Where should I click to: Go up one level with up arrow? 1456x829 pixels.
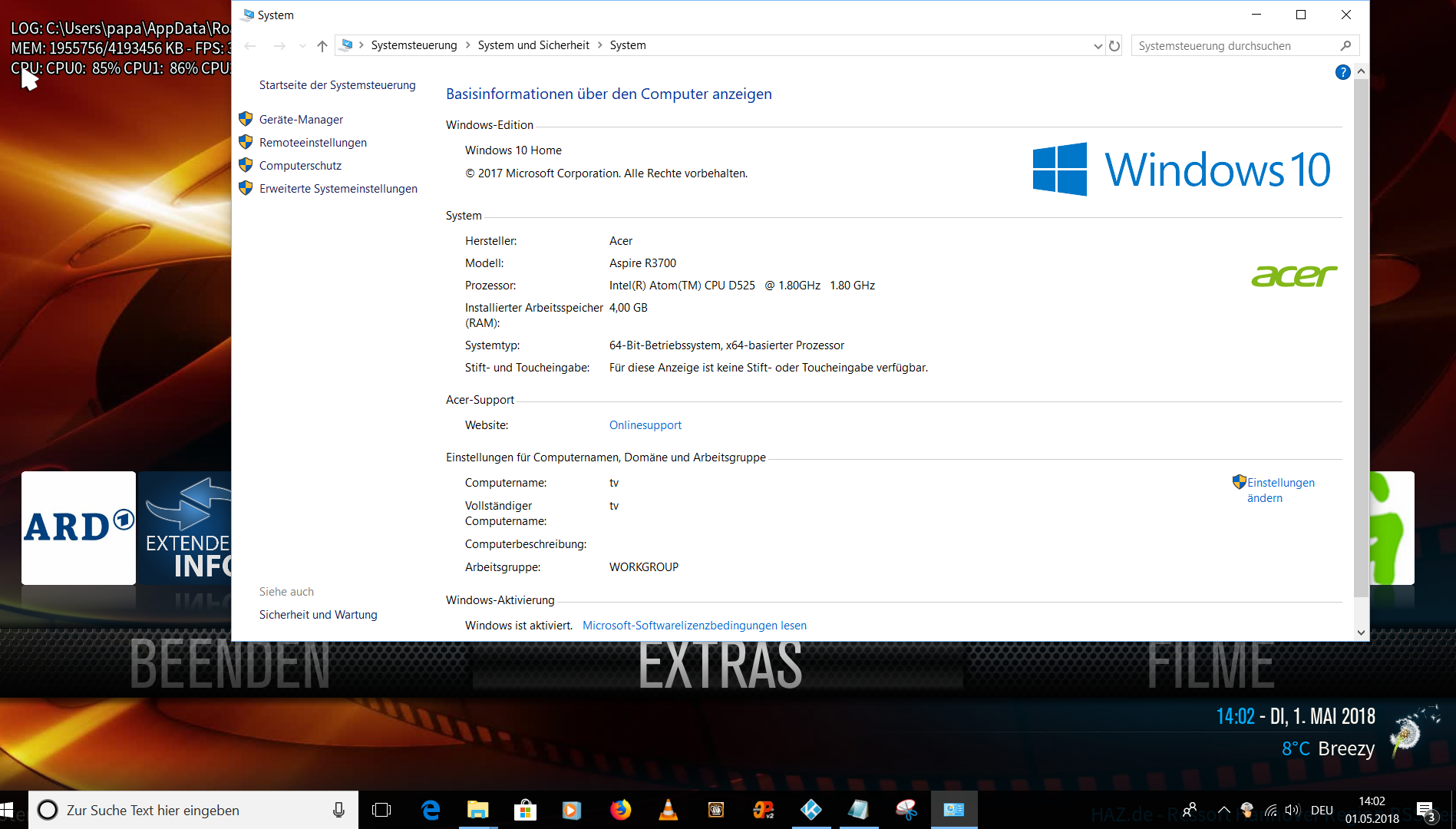[x=322, y=46]
